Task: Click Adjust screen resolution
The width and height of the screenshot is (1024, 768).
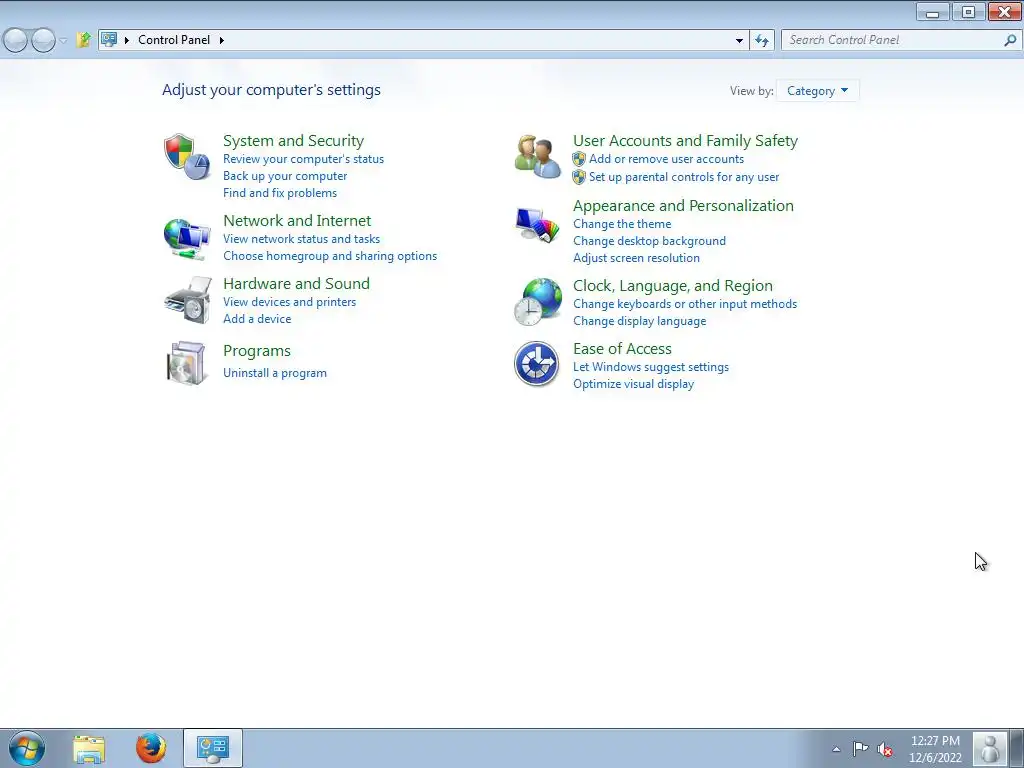Action: point(636,258)
